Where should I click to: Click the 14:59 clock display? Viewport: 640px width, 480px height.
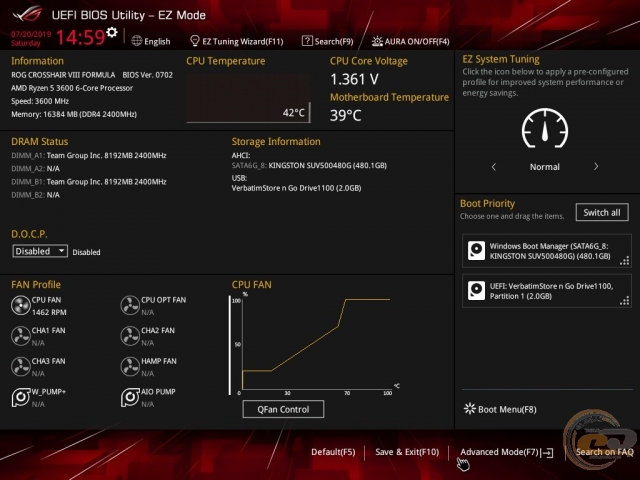coord(80,37)
